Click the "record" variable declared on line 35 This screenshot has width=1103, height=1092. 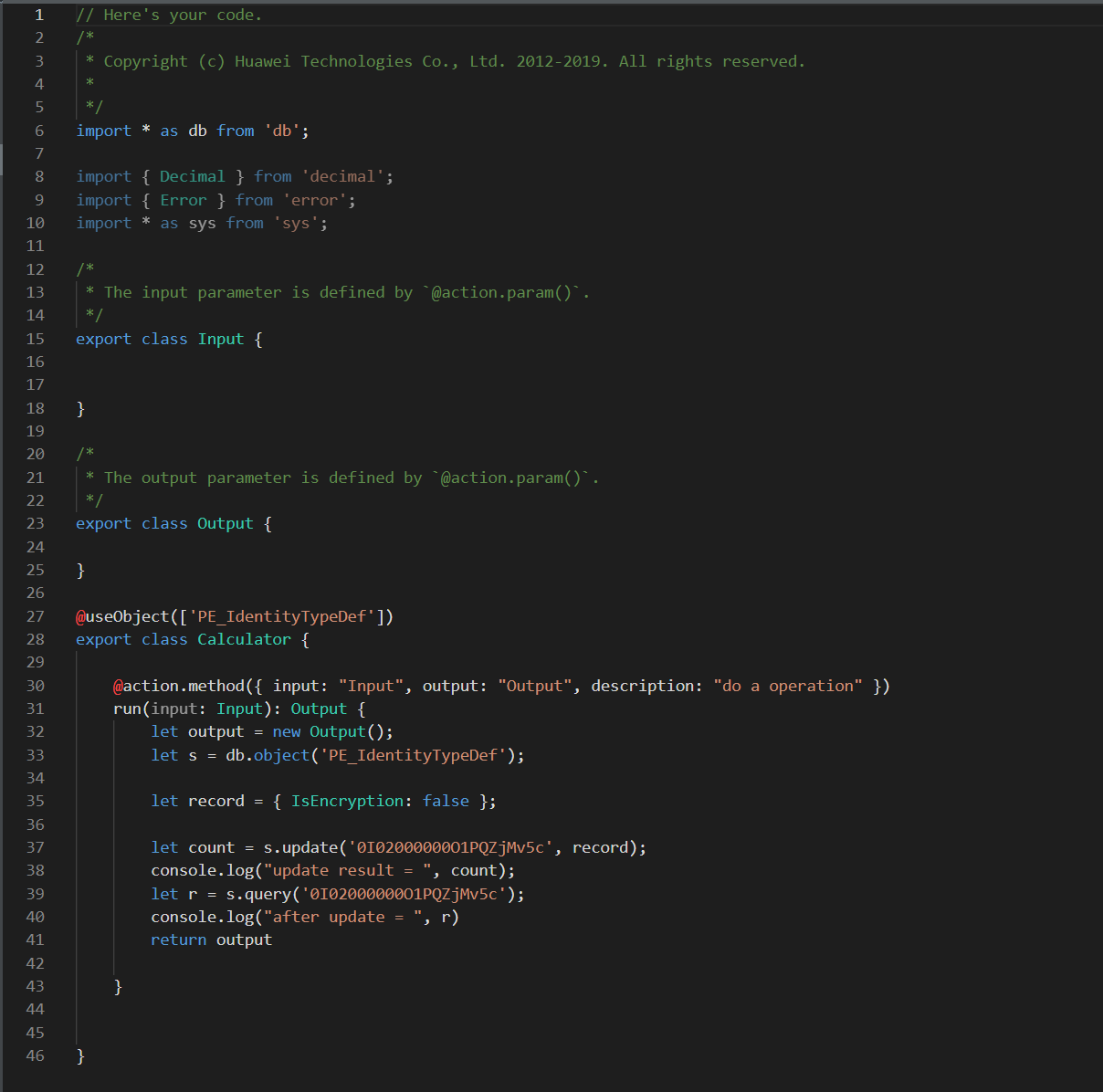click(216, 801)
